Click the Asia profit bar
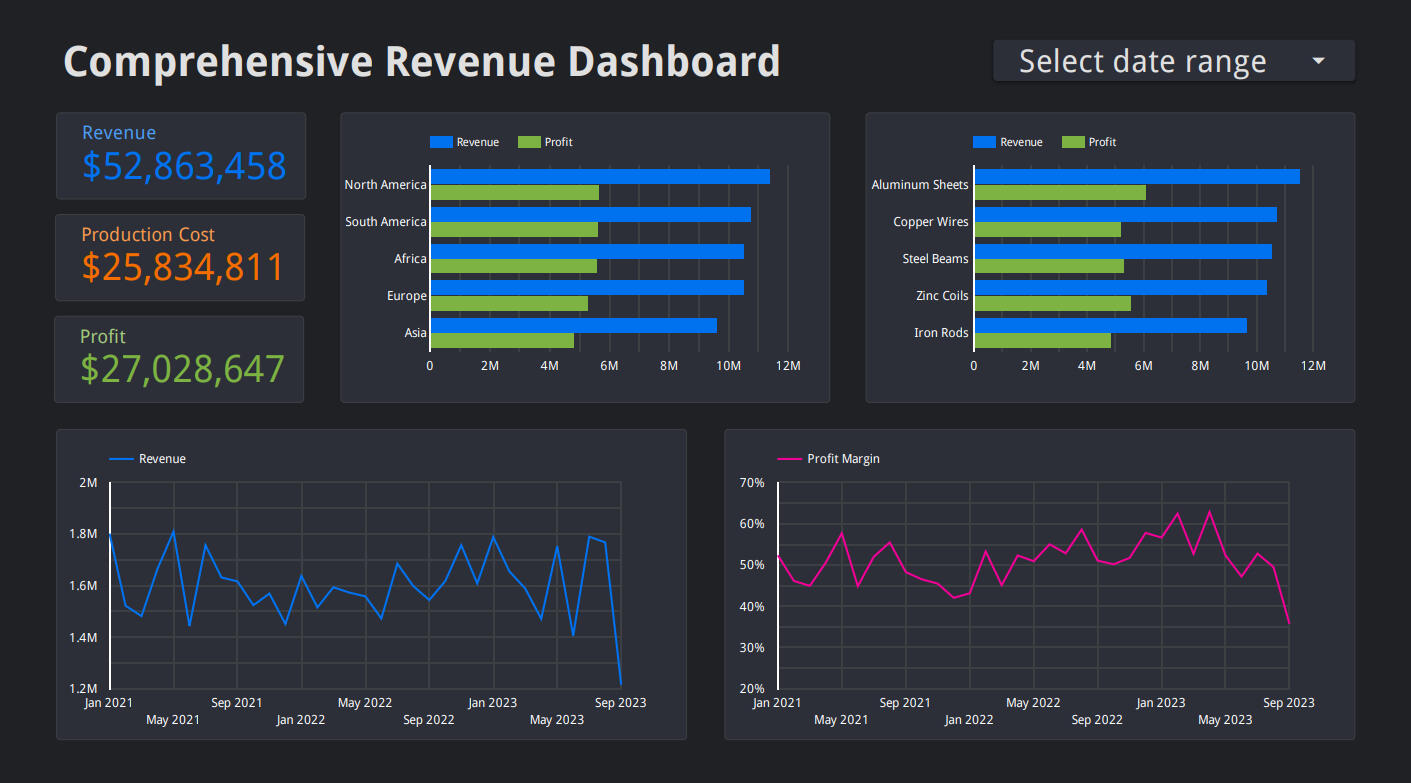Viewport: 1411px width, 783px height. click(502, 340)
